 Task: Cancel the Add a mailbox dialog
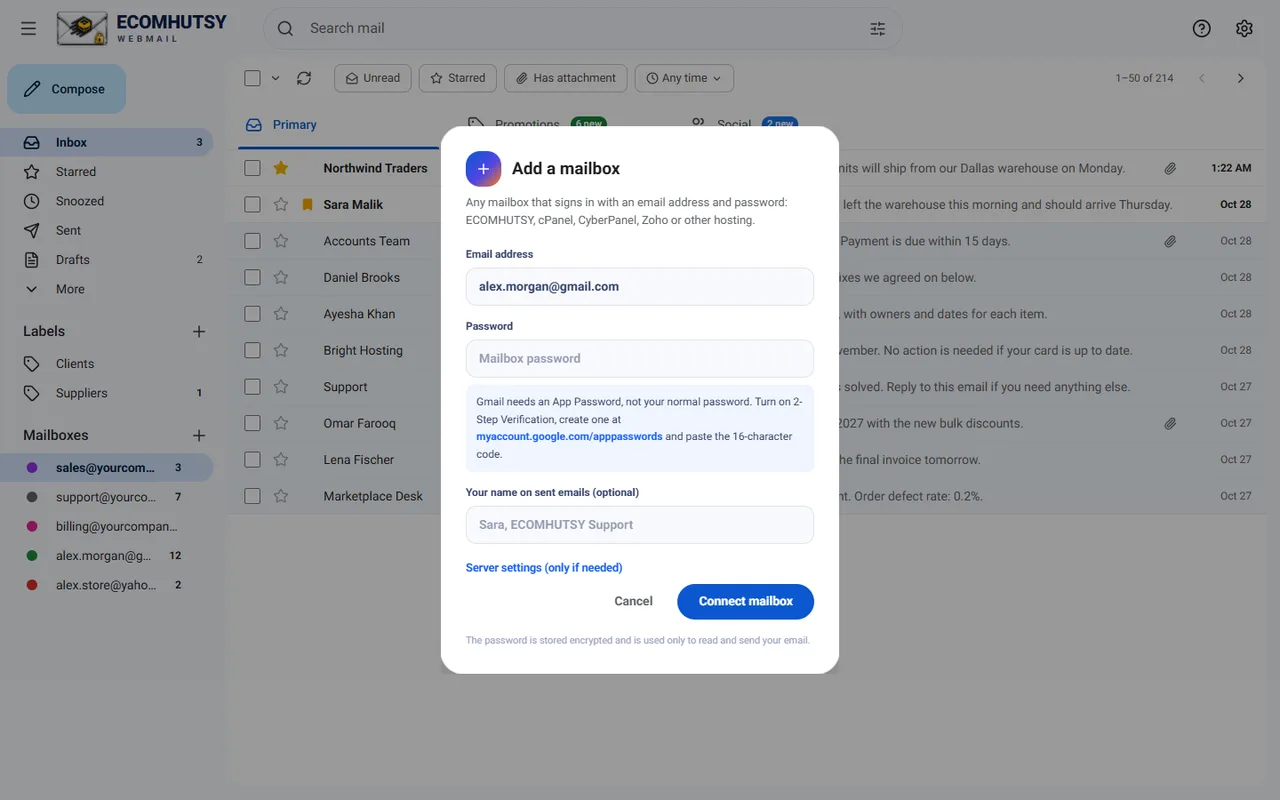tap(633, 601)
